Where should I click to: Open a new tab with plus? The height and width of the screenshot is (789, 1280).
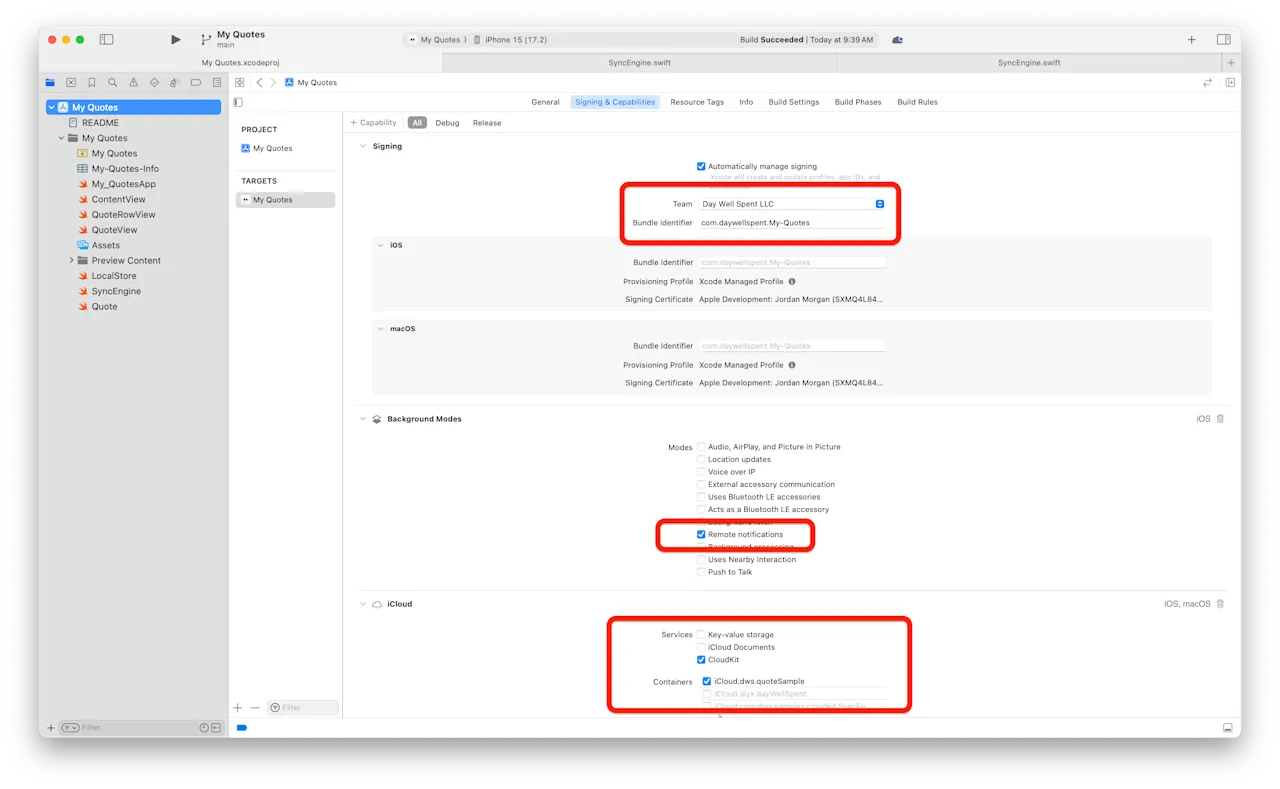(1231, 62)
